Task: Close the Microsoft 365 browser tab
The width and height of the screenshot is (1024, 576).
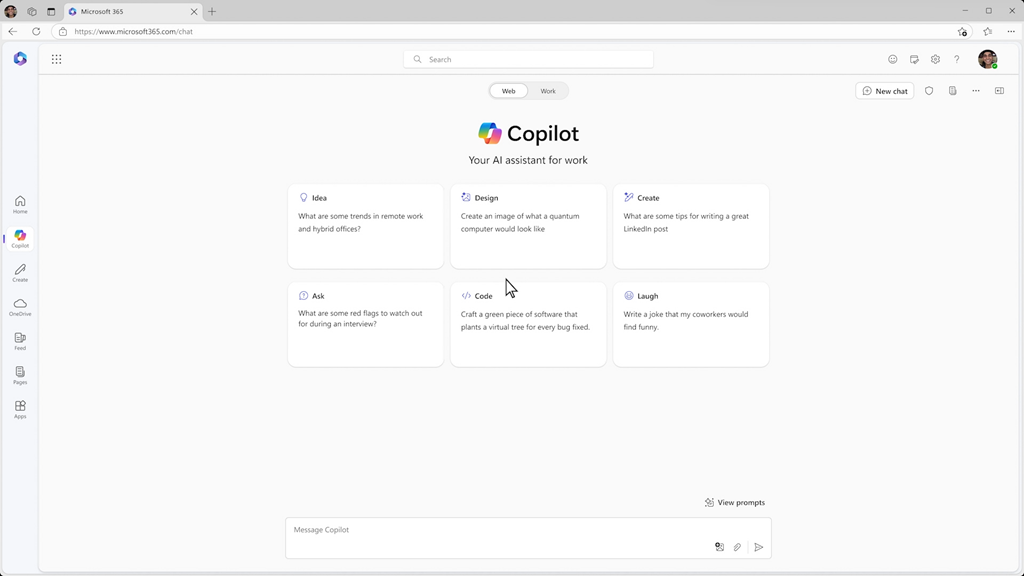Action: point(194,12)
